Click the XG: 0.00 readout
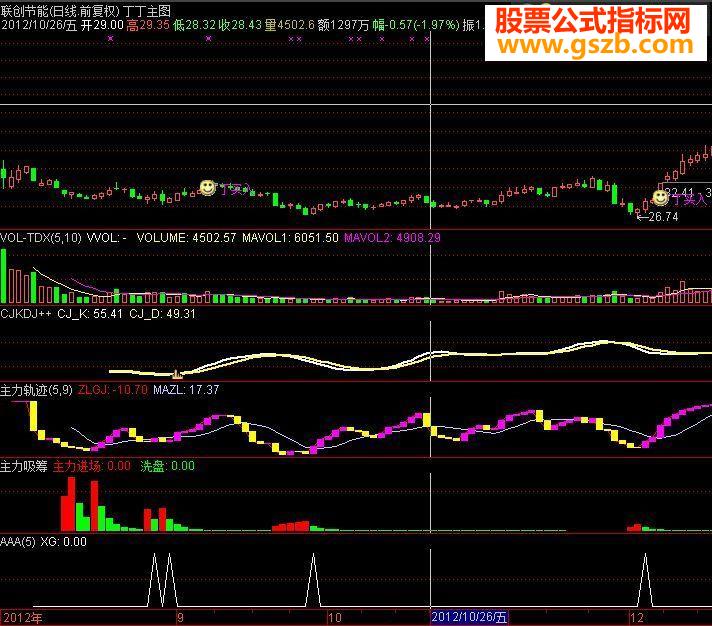 tap(64, 542)
